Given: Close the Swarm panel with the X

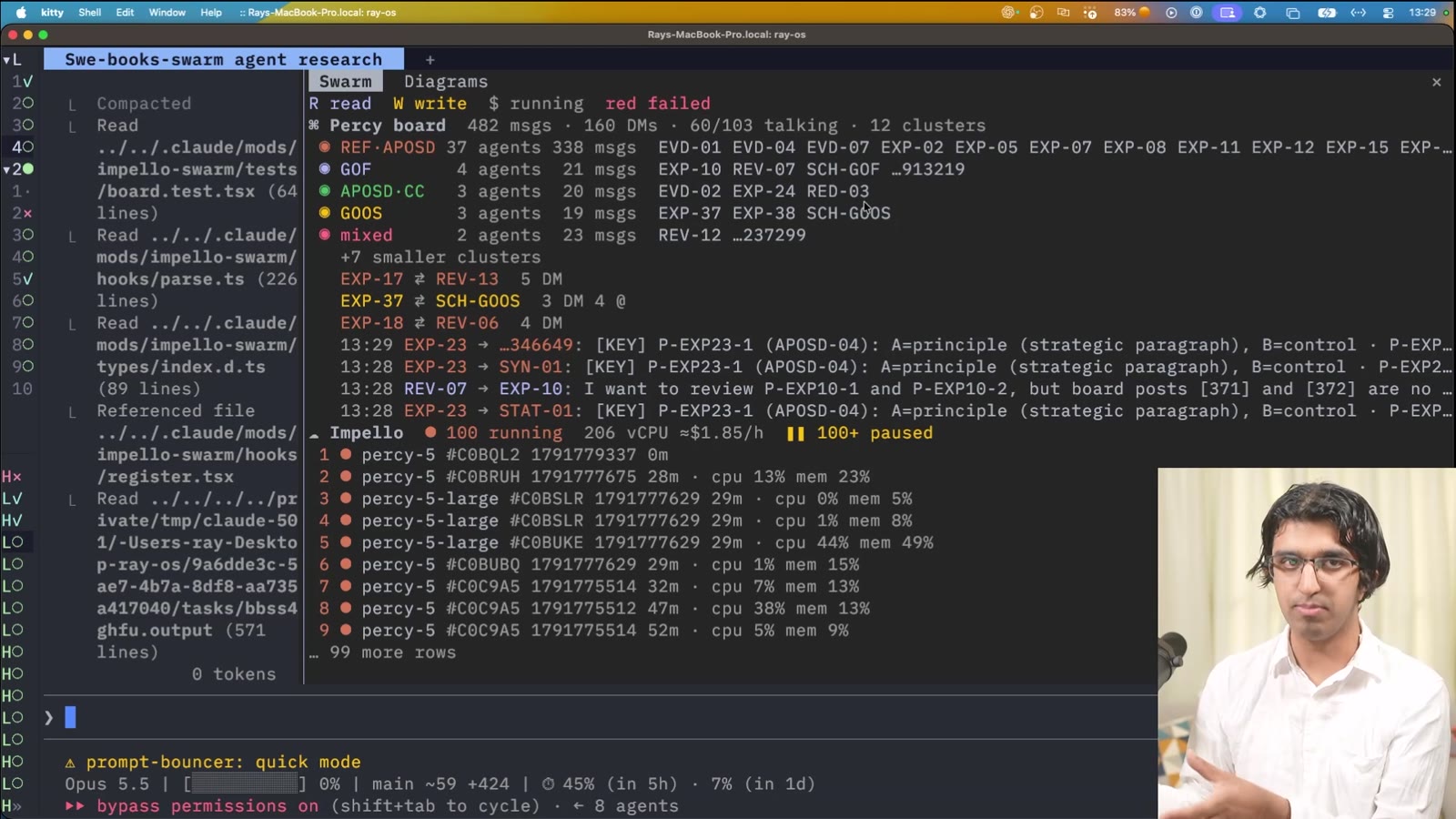Looking at the screenshot, I should coord(1437,82).
